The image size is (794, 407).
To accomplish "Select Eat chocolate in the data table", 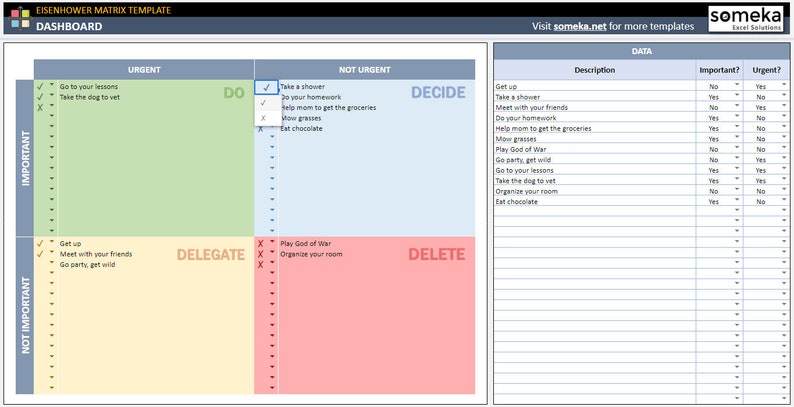I will pyautogui.click(x=594, y=201).
